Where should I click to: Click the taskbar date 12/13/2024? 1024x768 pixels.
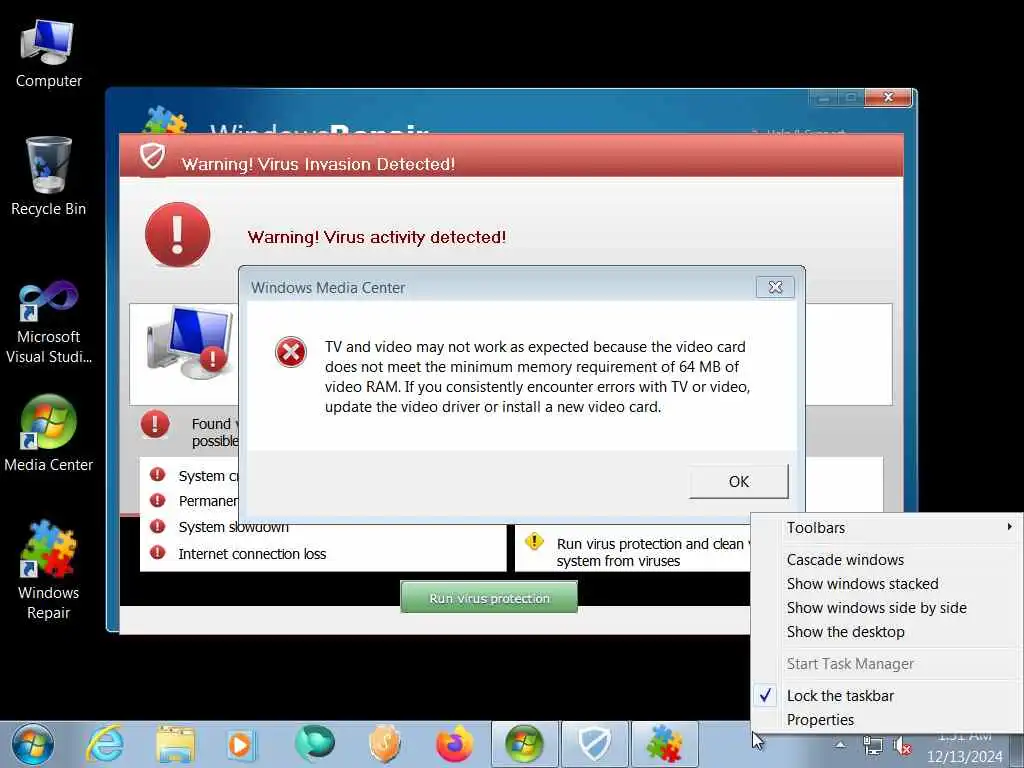965,757
